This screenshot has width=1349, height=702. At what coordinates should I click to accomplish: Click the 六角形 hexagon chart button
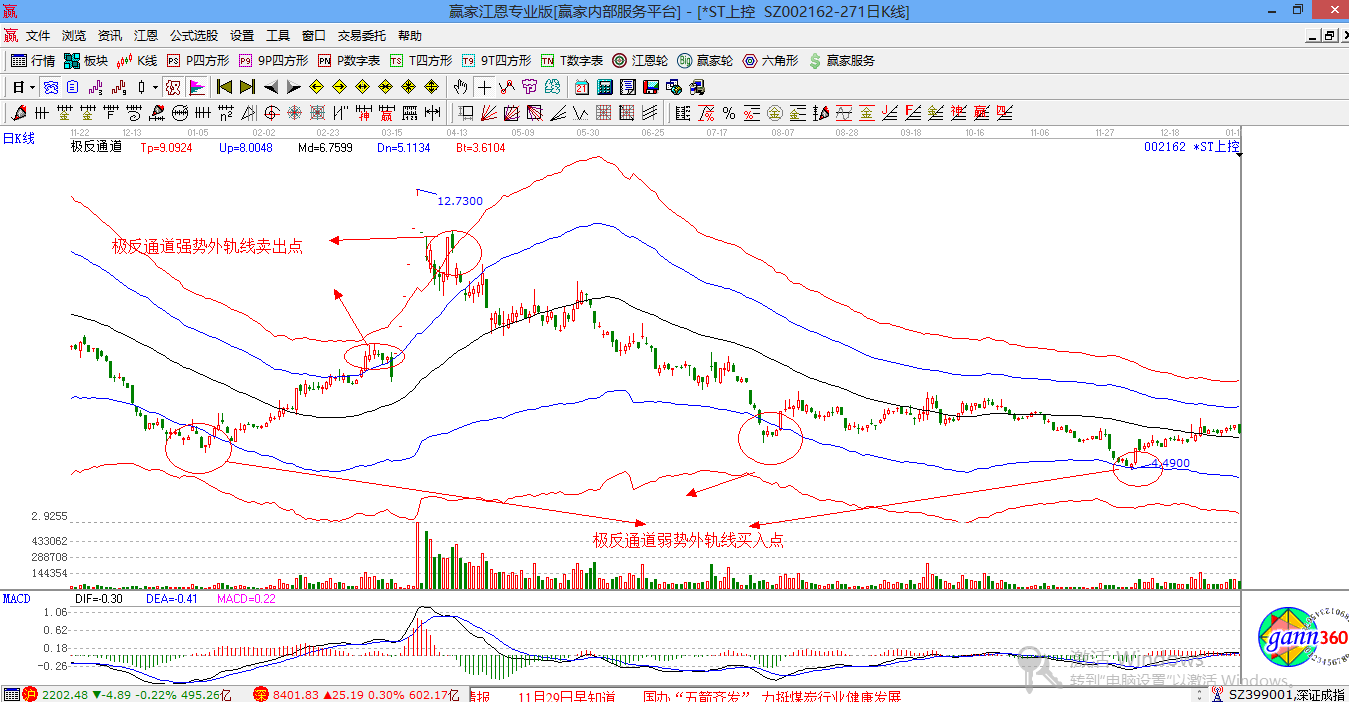tap(770, 61)
